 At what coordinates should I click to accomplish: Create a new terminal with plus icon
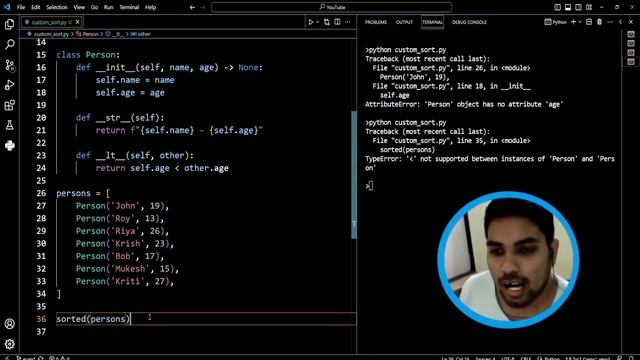coord(573,22)
